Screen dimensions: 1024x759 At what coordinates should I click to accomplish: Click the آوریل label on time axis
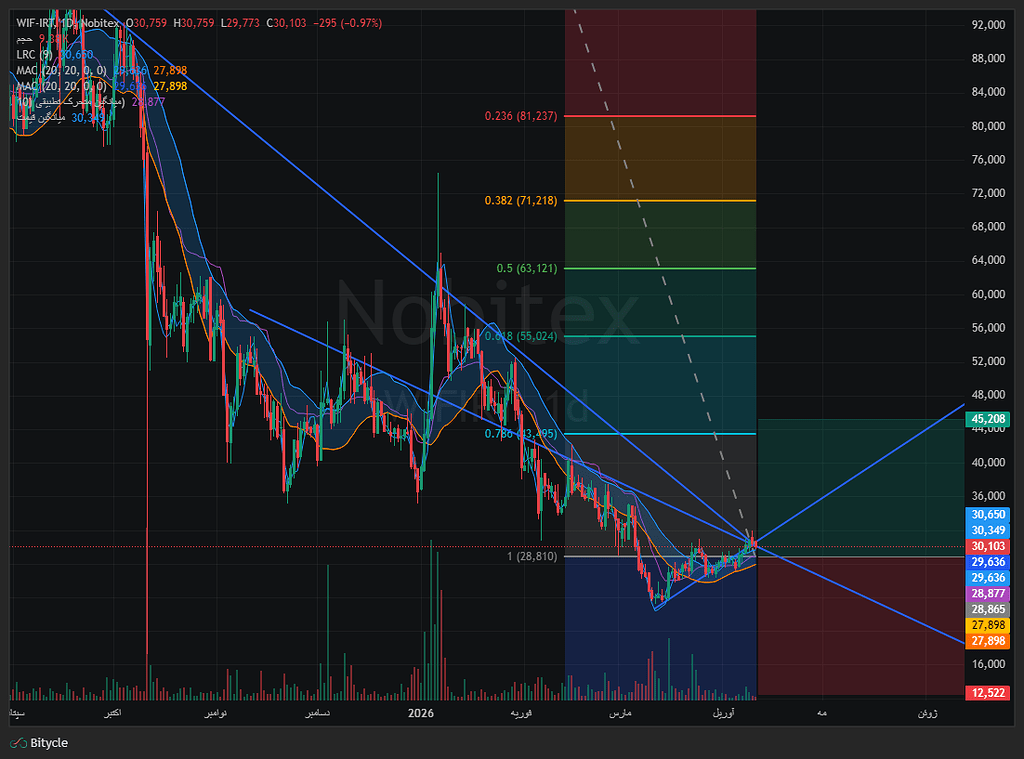(723, 713)
